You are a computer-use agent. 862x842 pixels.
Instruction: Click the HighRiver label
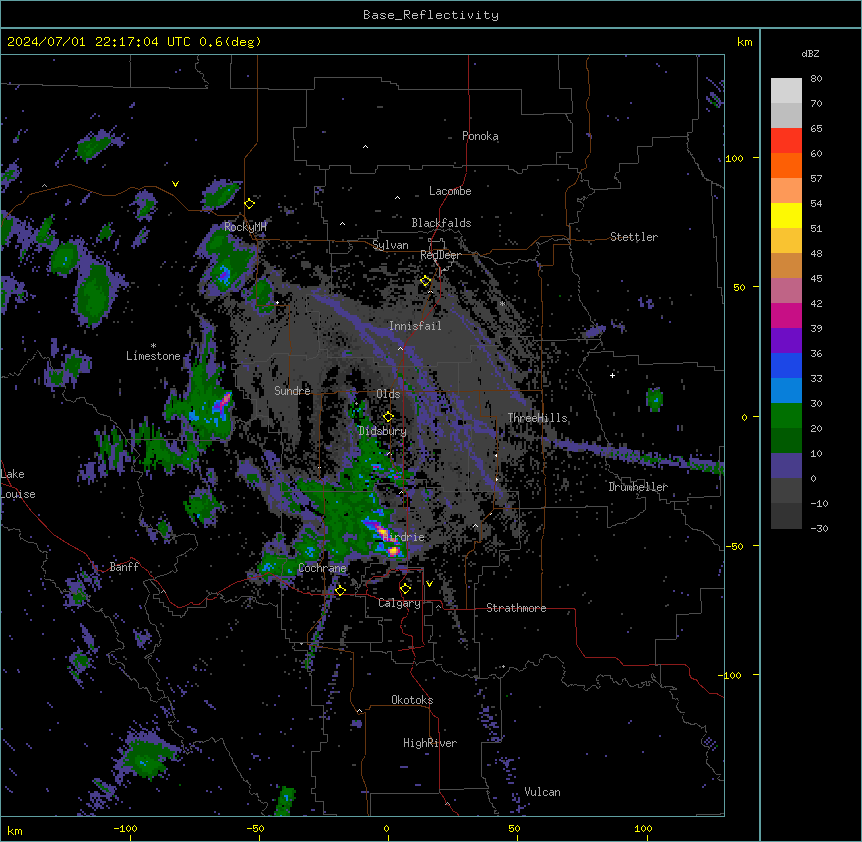click(x=430, y=743)
